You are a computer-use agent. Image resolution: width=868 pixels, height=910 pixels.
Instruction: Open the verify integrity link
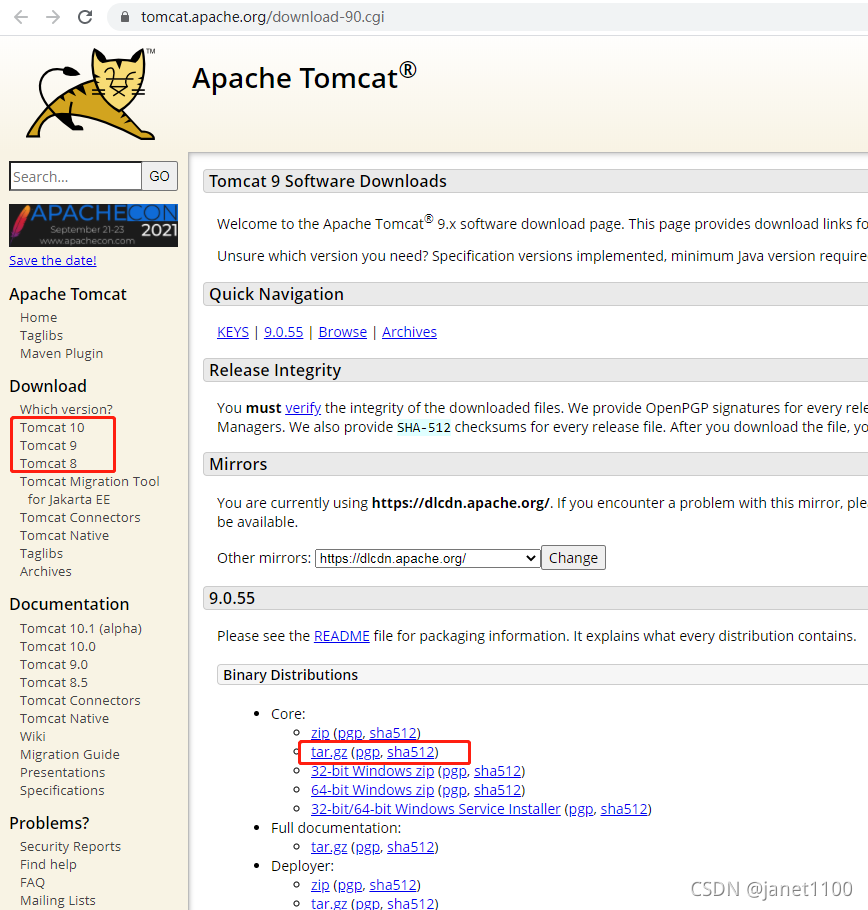(x=303, y=408)
